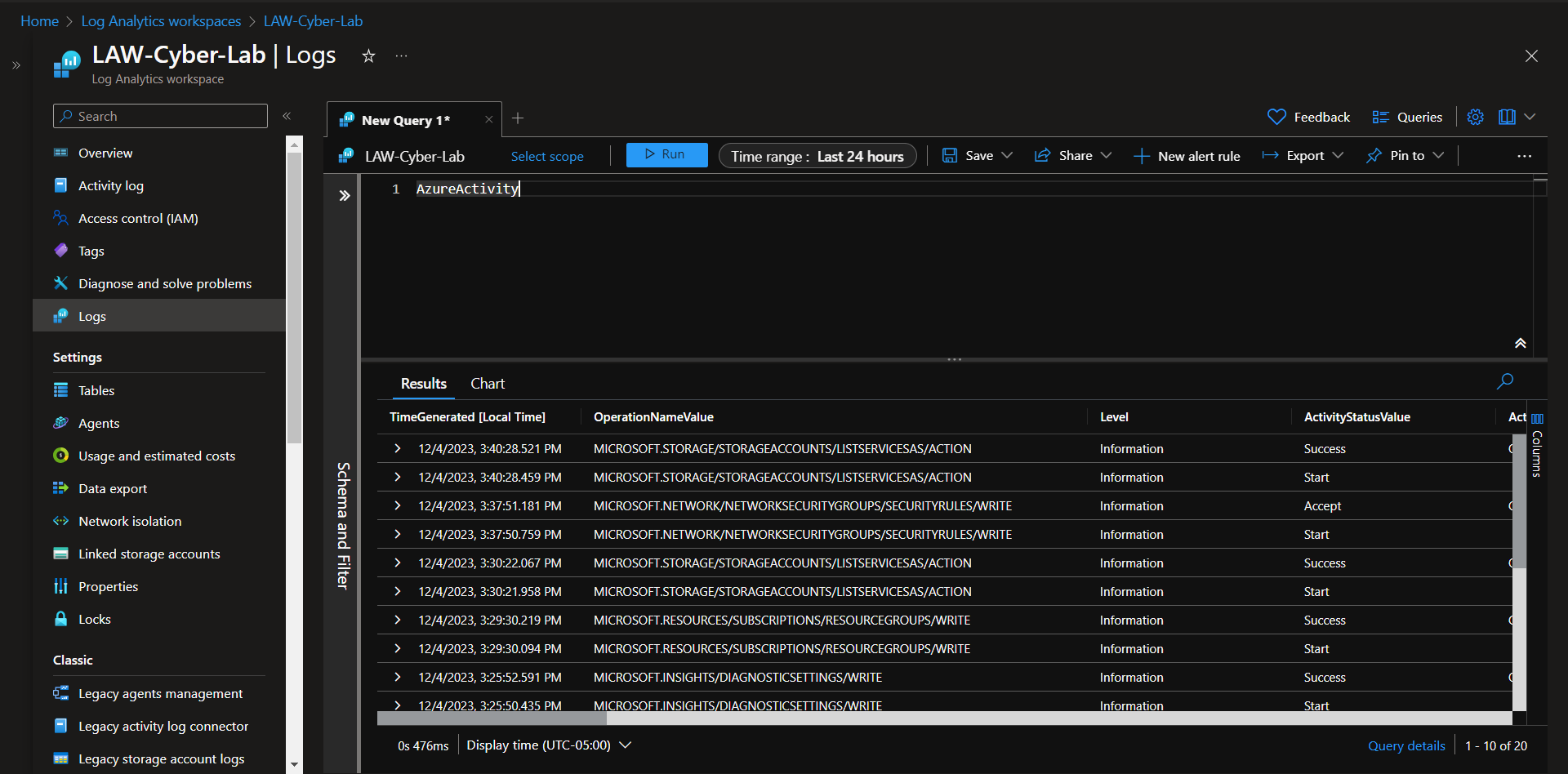The height and width of the screenshot is (774, 1568).
Task: Run the AzureActivity query
Action: pyautogui.click(x=666, y=154)
